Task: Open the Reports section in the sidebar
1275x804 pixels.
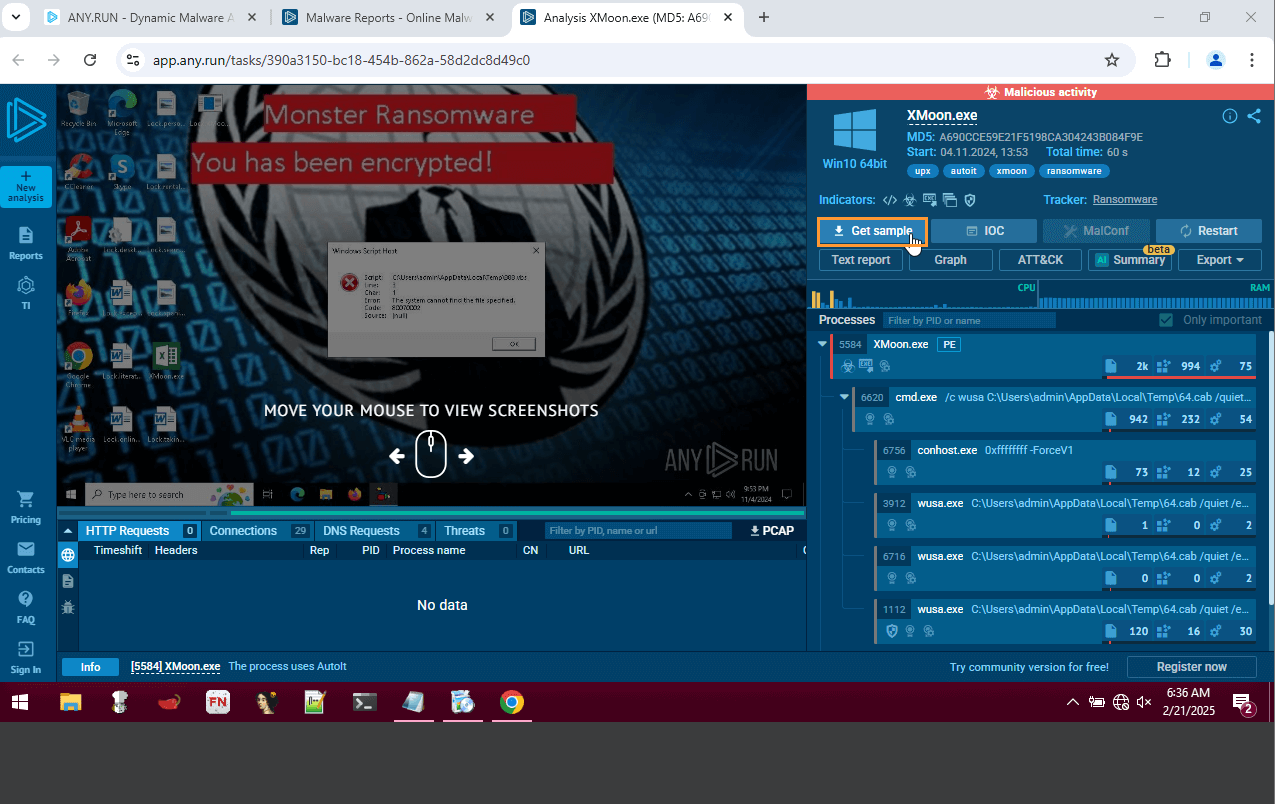Action: [x=26, y=243]
